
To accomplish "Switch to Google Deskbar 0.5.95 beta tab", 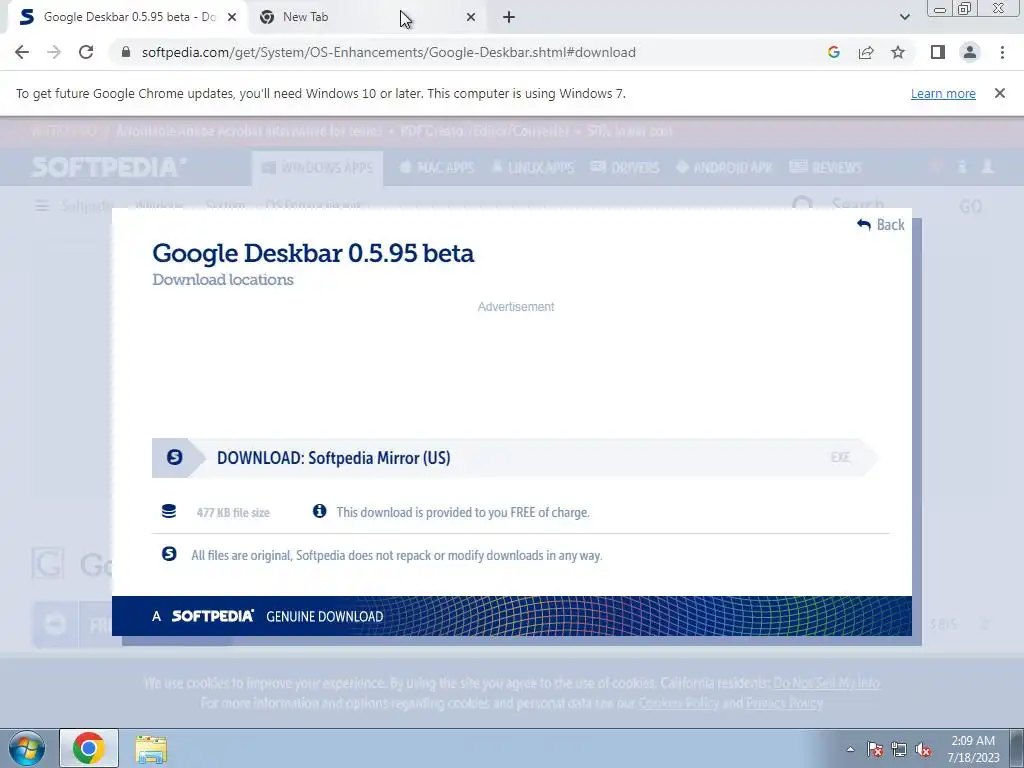I will 128,17.
